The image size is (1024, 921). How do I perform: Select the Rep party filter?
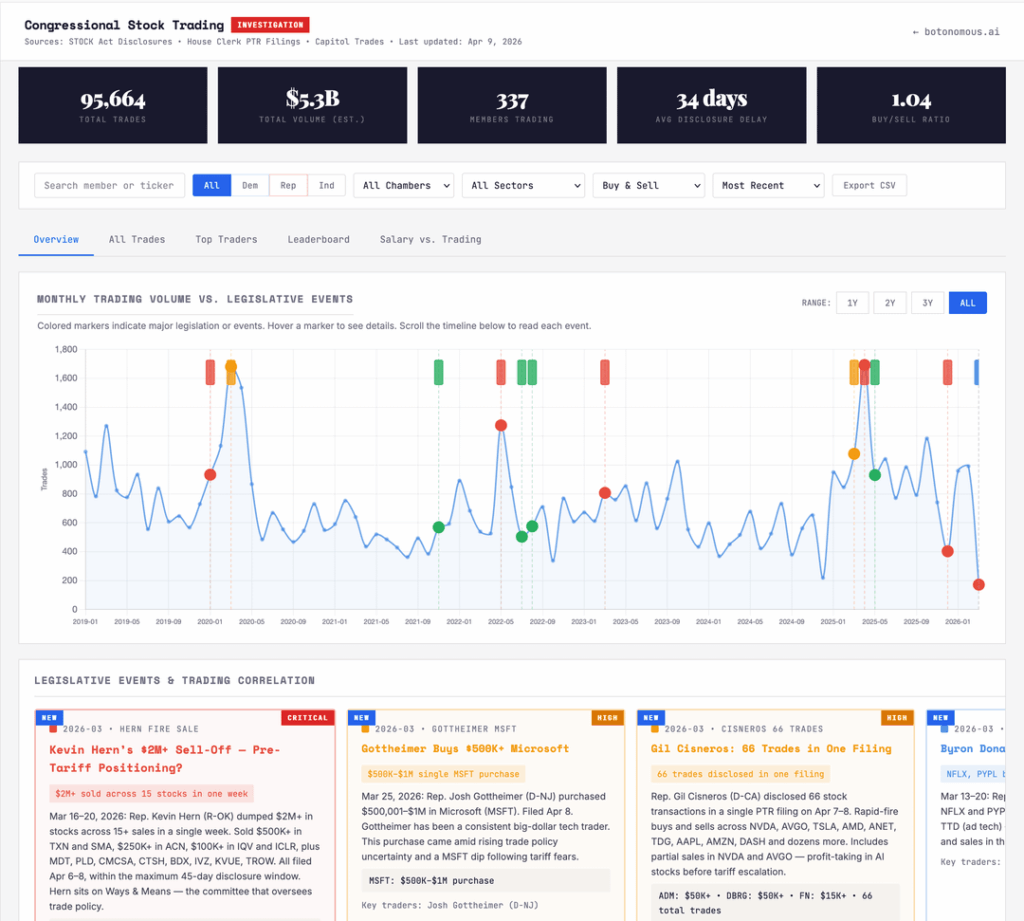pyautogui.click(x=286, y=185)
